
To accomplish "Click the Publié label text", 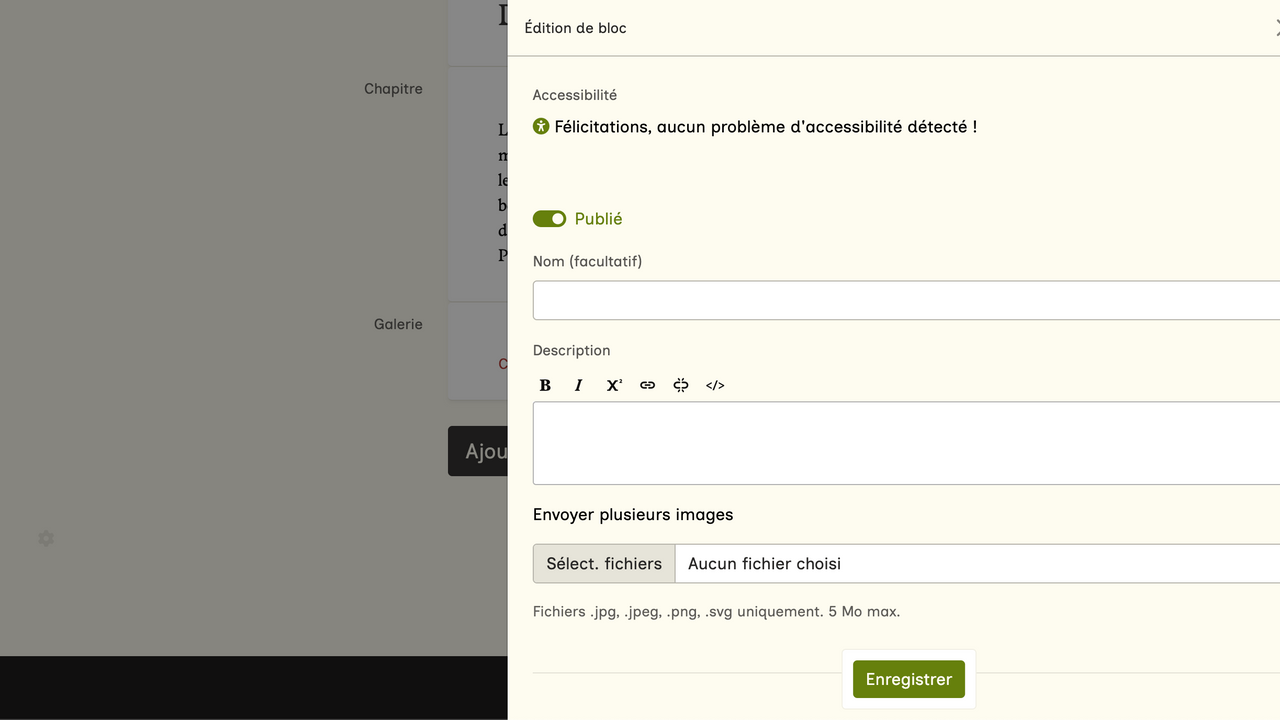I will click(x=598, y=219).
